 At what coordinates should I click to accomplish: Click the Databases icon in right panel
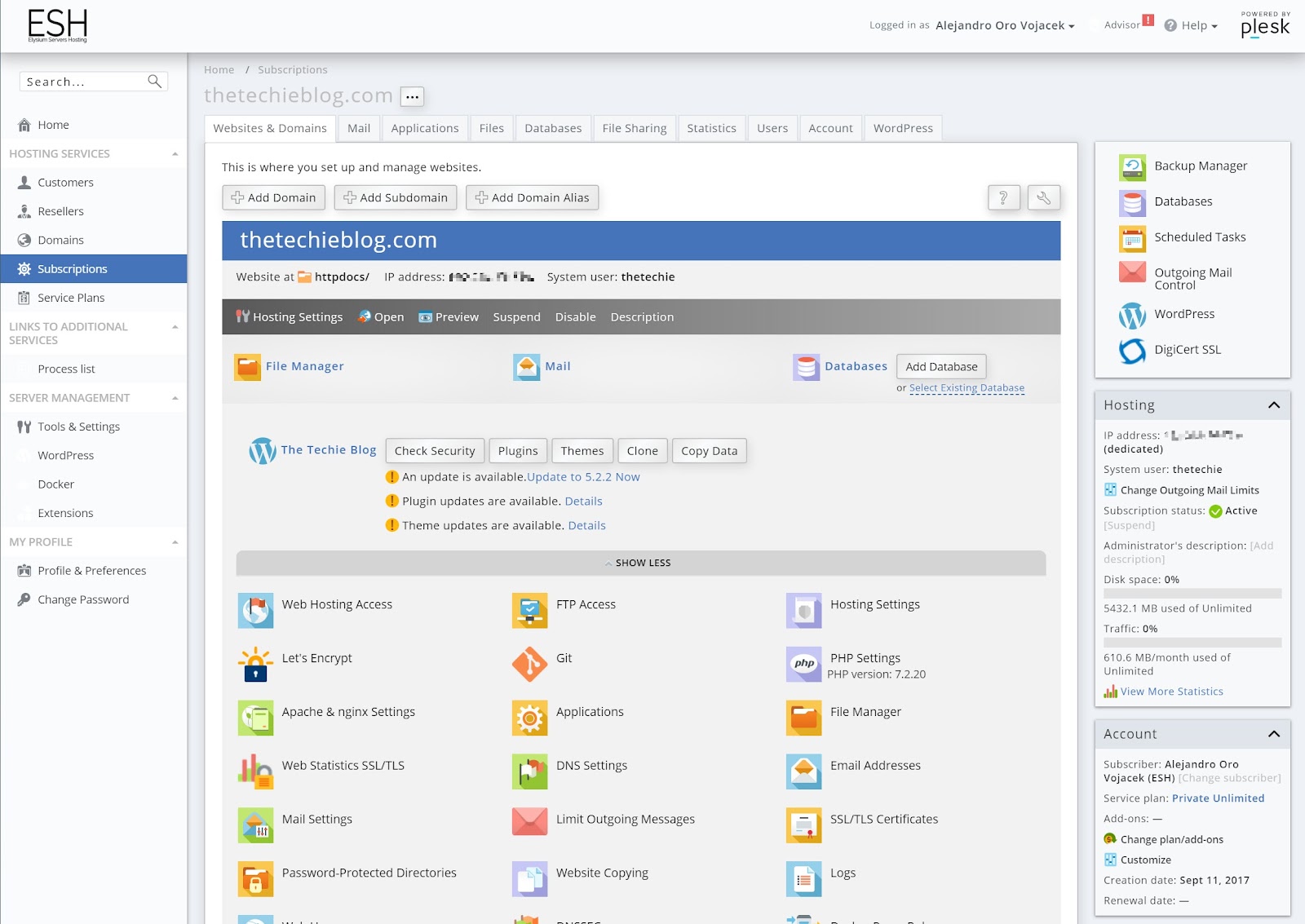pyautogui.click(x=1132, y=202)
